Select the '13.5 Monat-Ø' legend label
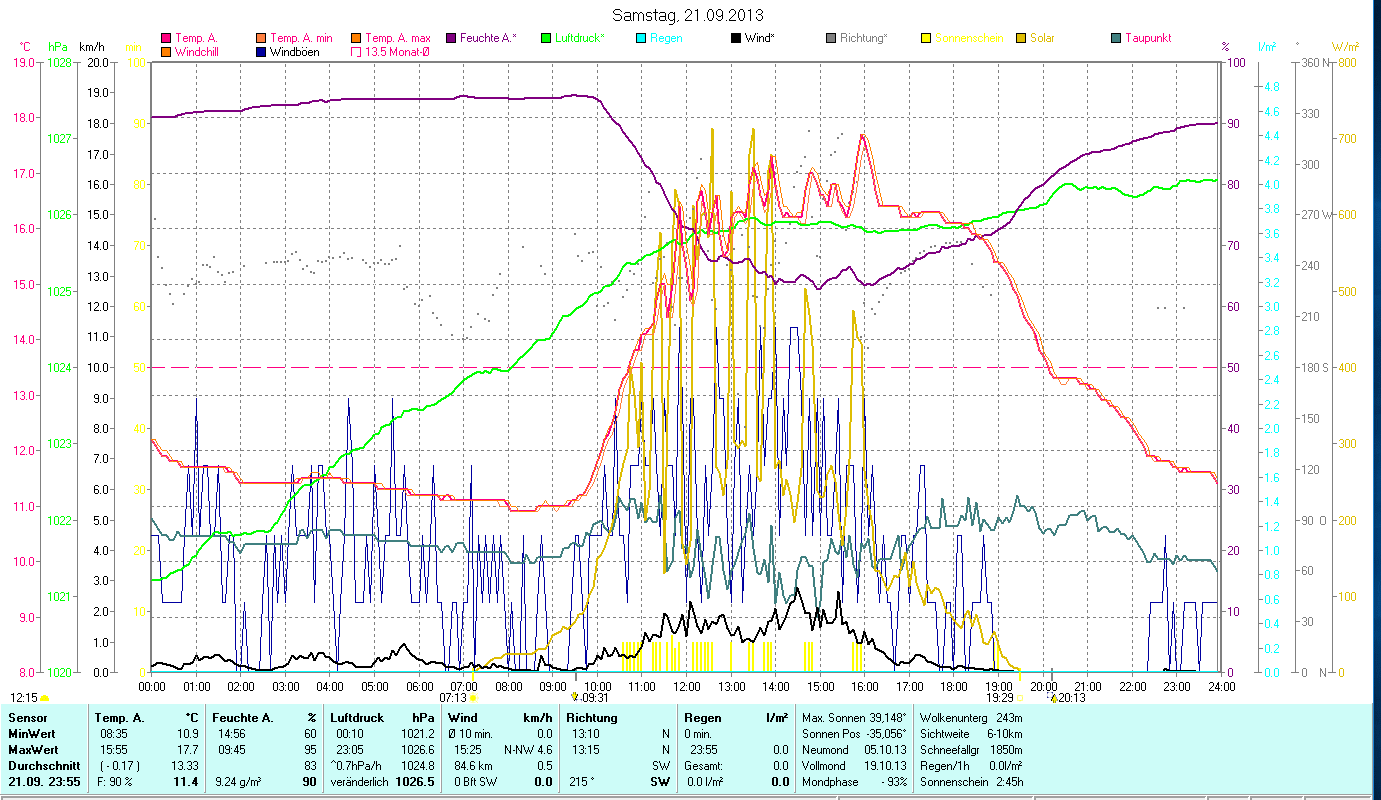1381x800 pixels. pos(397,52)
